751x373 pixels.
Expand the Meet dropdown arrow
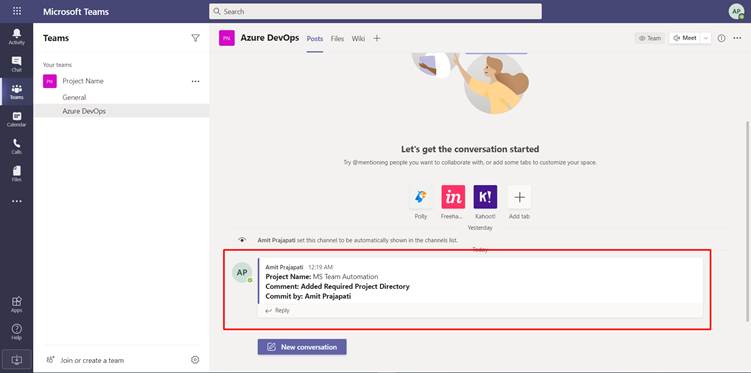(x=706, y=38)
